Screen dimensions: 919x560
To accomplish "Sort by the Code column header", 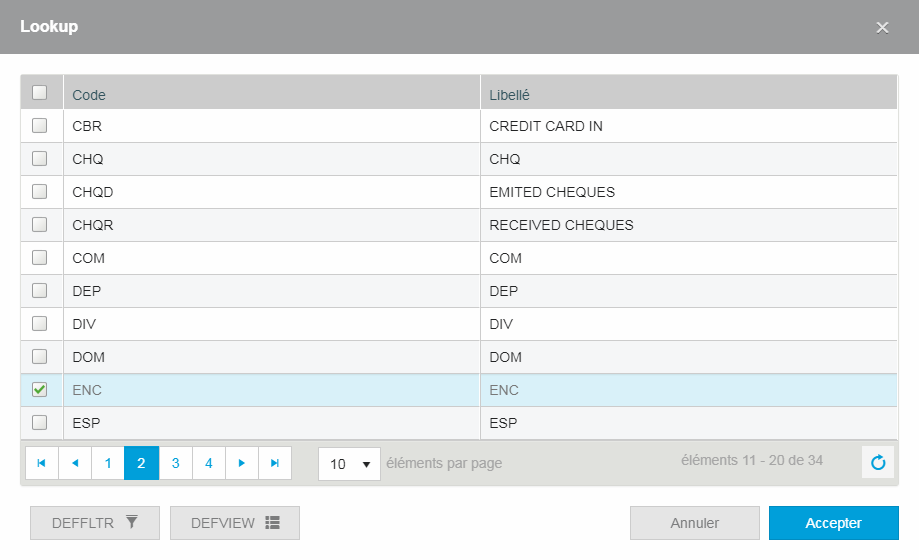I will pyautogui.click(x=89, y=95).
